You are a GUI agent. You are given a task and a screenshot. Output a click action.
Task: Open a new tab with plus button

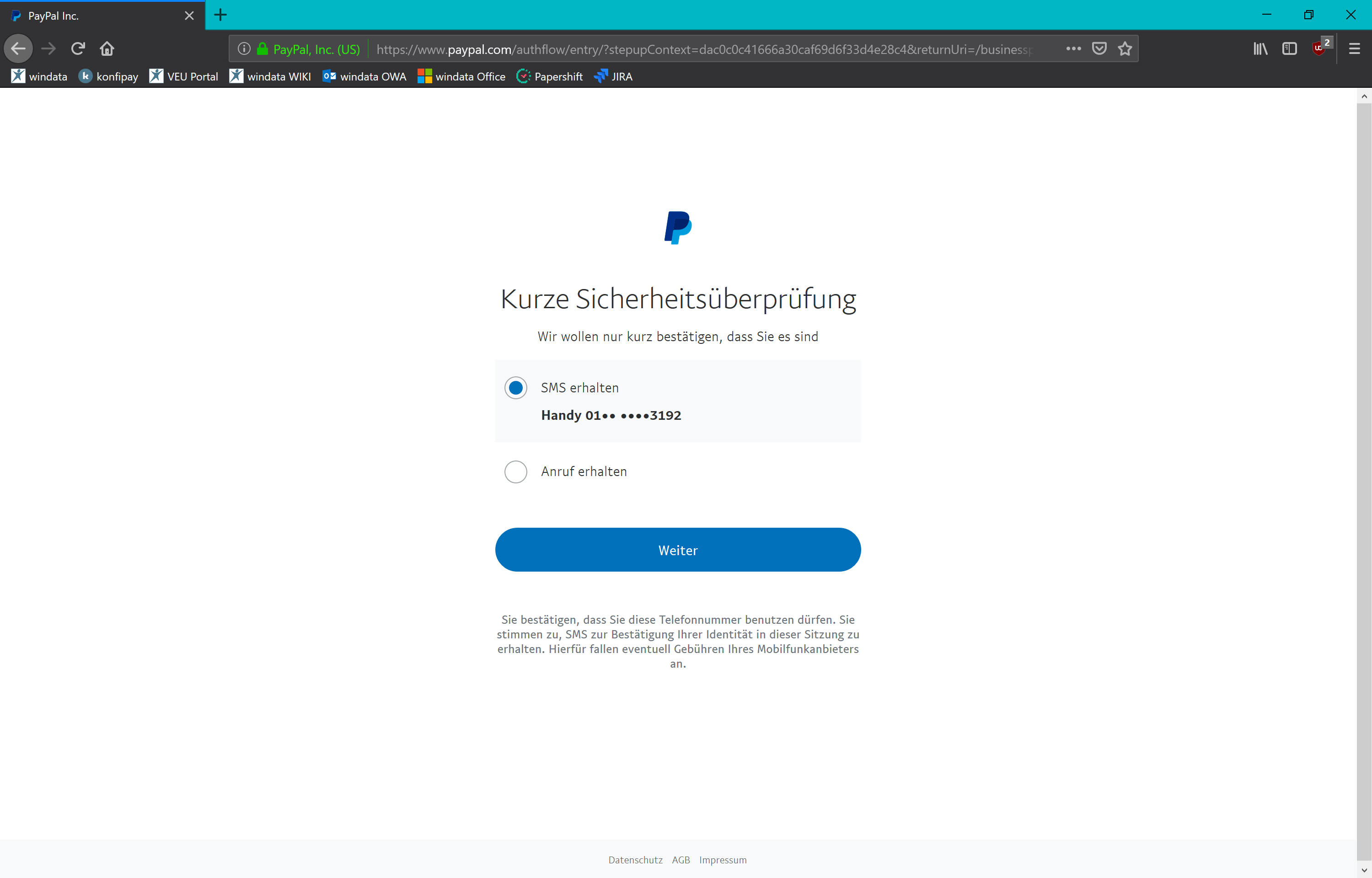point(220,16)
